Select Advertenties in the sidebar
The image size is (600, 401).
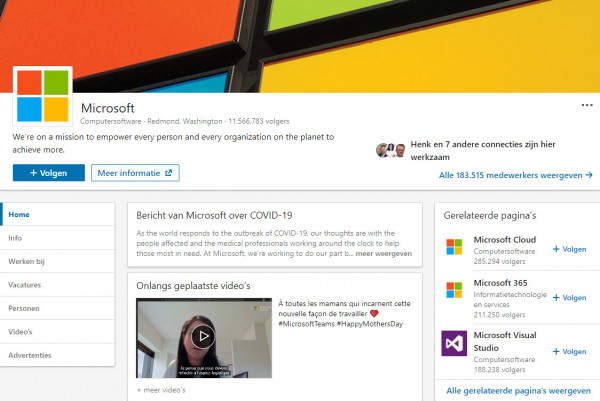(x=57, y=355)
